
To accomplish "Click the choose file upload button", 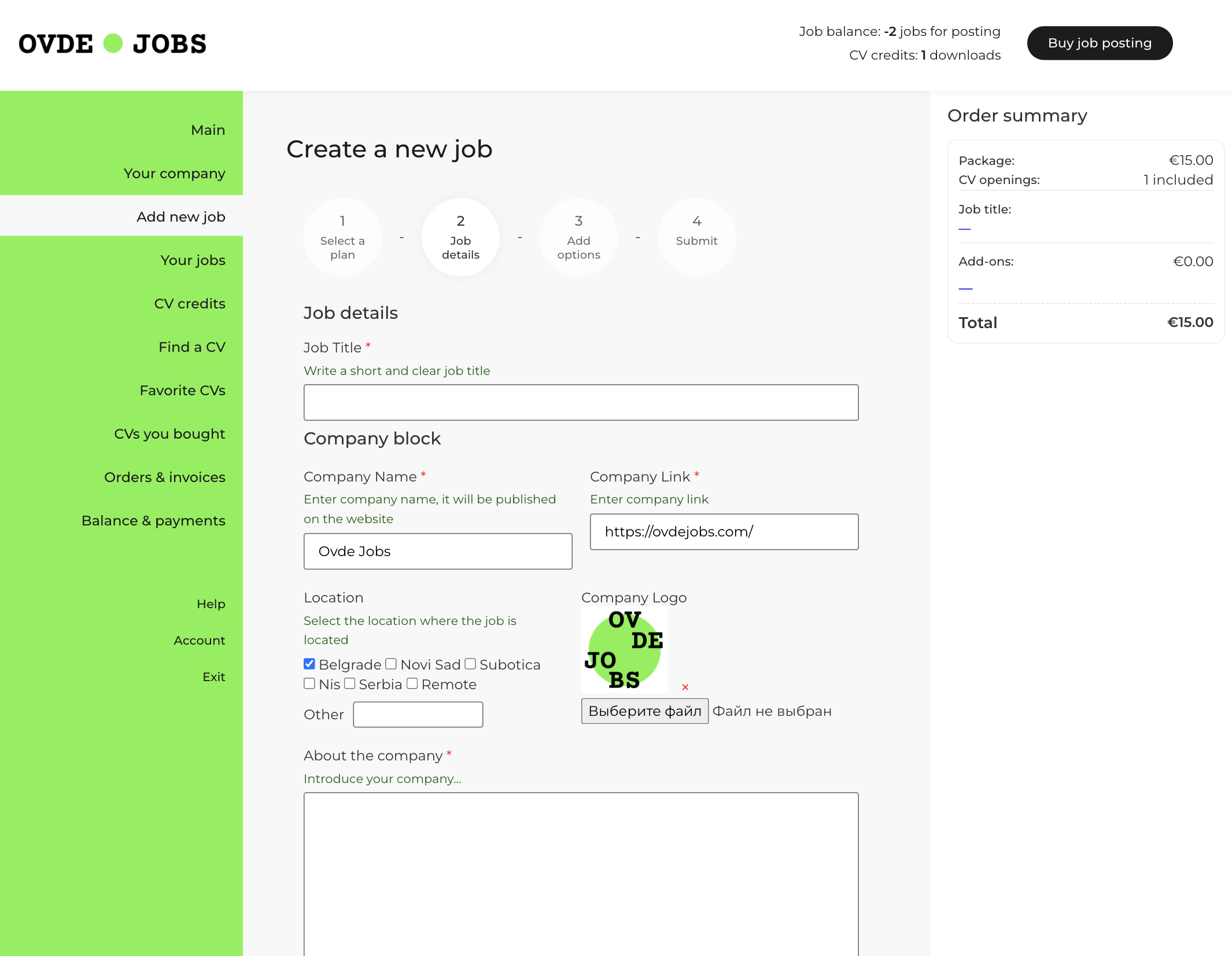I will (x=644, y=711).
